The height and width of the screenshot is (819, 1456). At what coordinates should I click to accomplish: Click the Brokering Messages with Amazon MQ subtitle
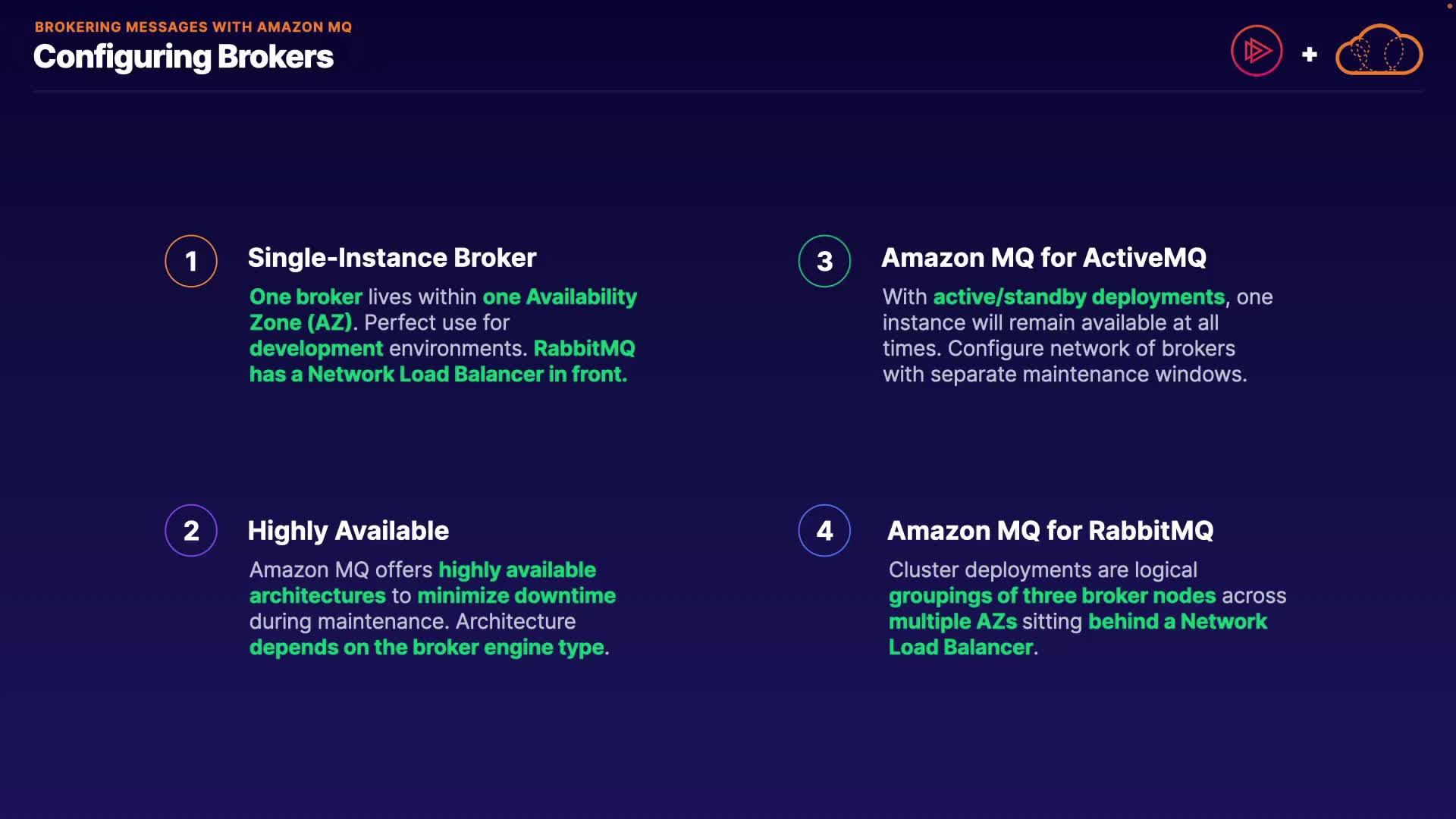click(x=193, y=27)
